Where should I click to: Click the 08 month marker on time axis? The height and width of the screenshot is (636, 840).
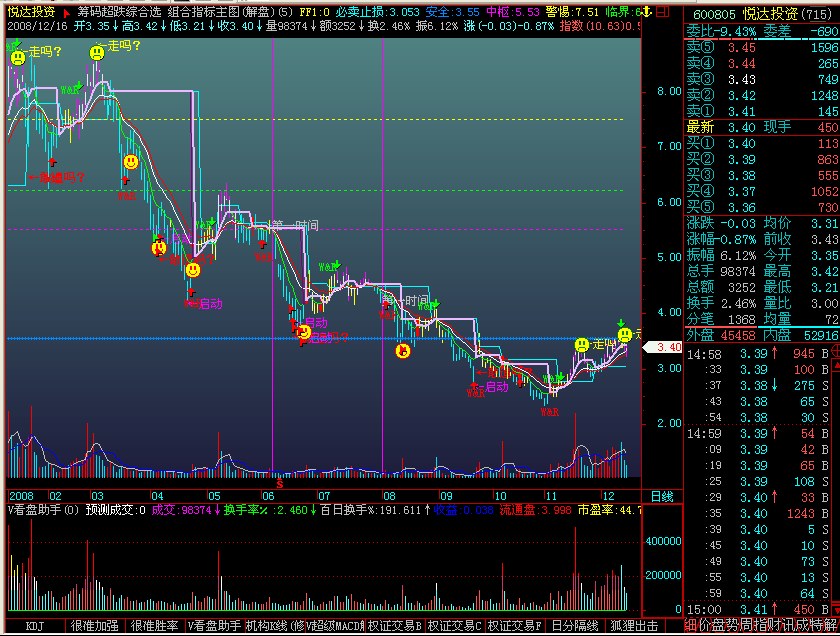(389, 496)
